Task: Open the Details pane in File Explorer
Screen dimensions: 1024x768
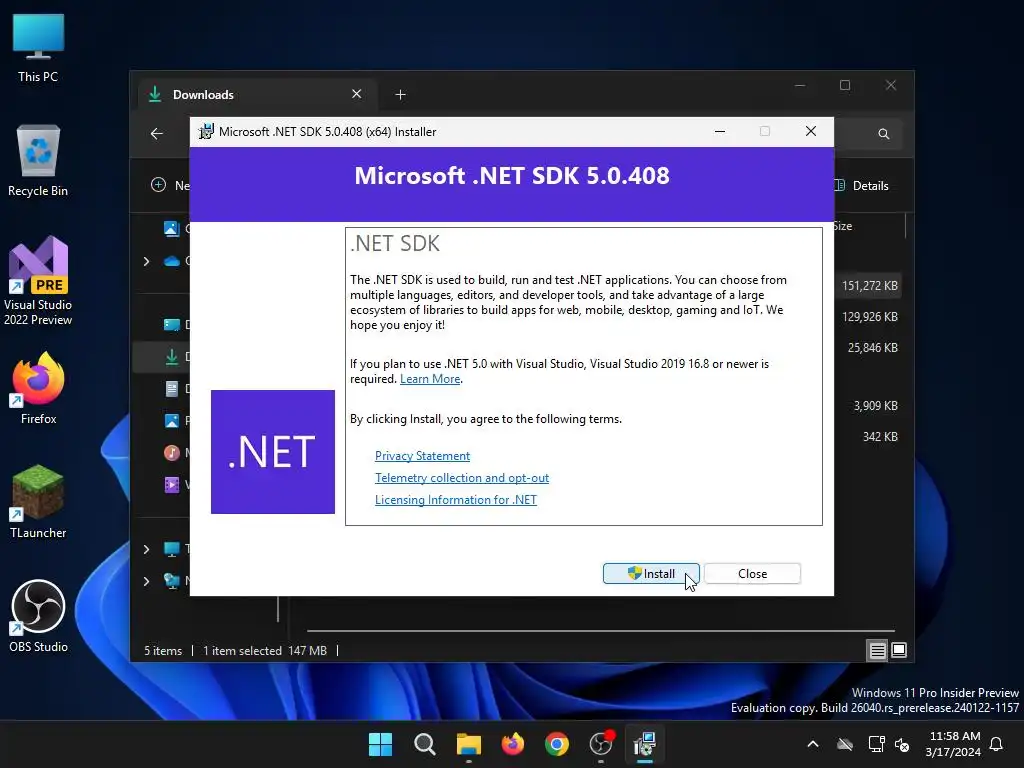Action: point(862,185)
